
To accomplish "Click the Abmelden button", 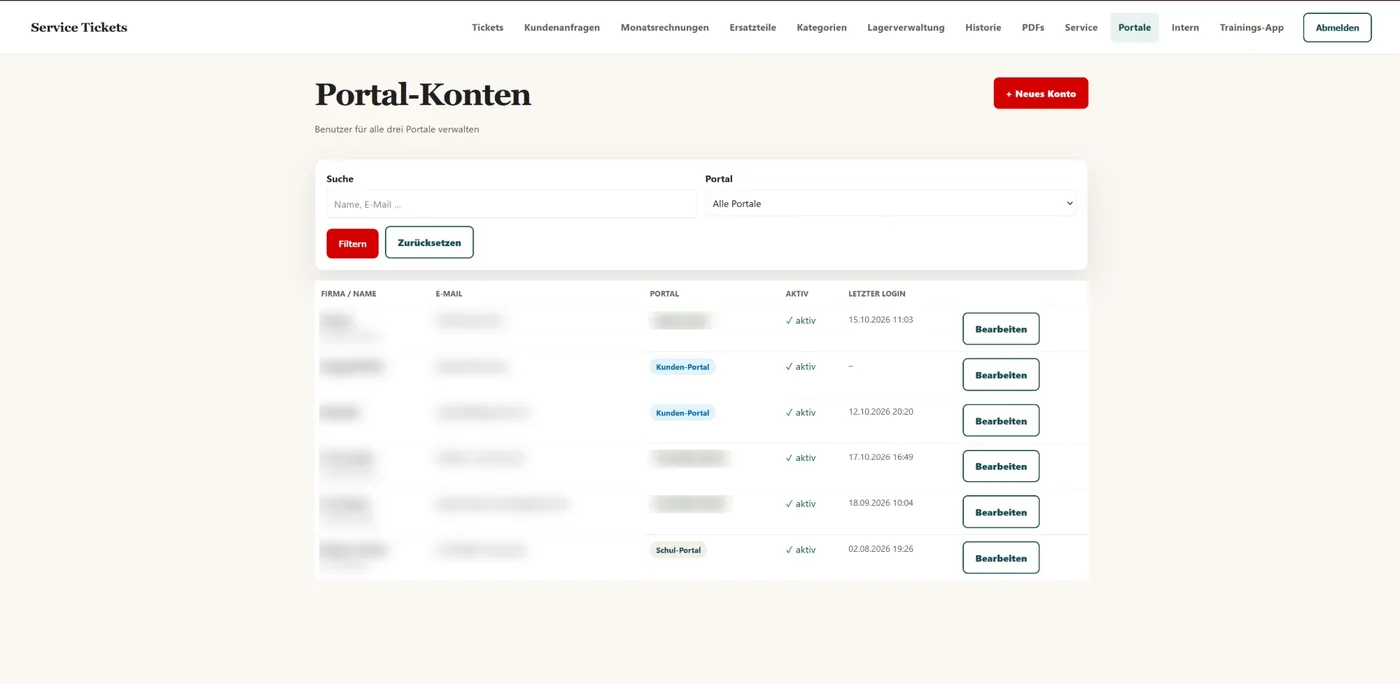I will pyautogui.click(x=1337, y=28).
